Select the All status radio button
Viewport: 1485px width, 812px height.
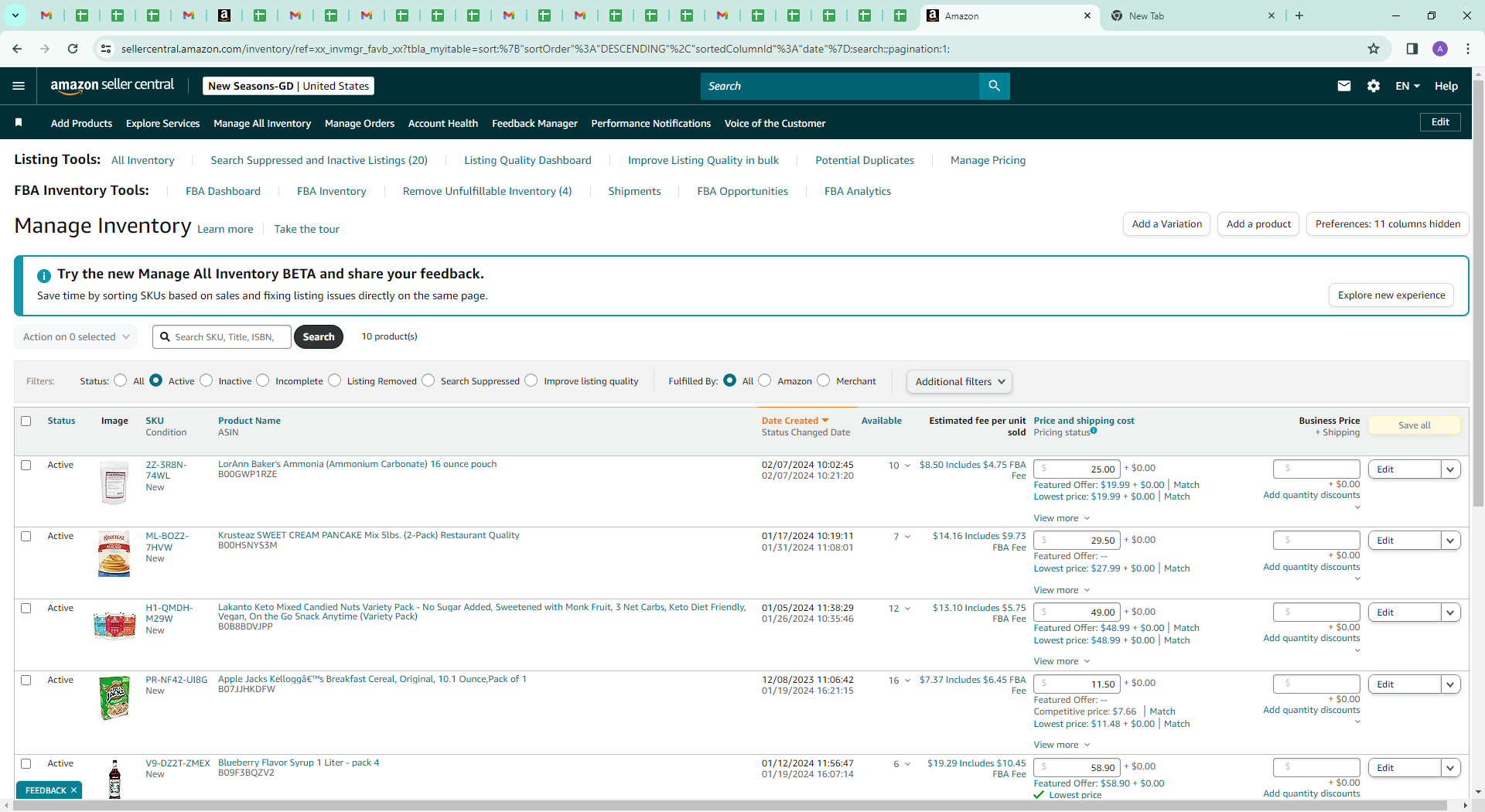(121, 380)
